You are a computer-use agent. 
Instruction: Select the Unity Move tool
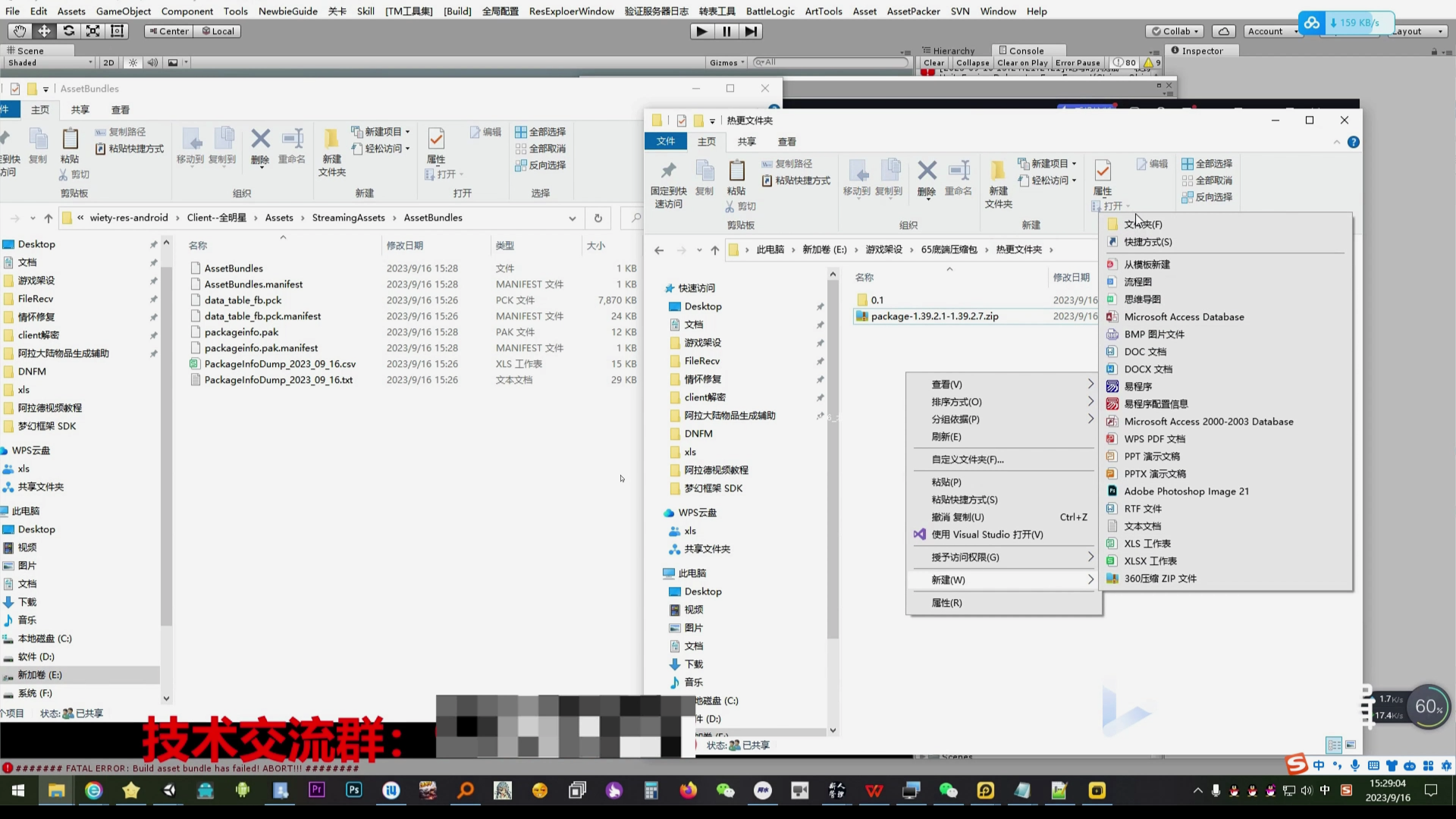[44, 31]
